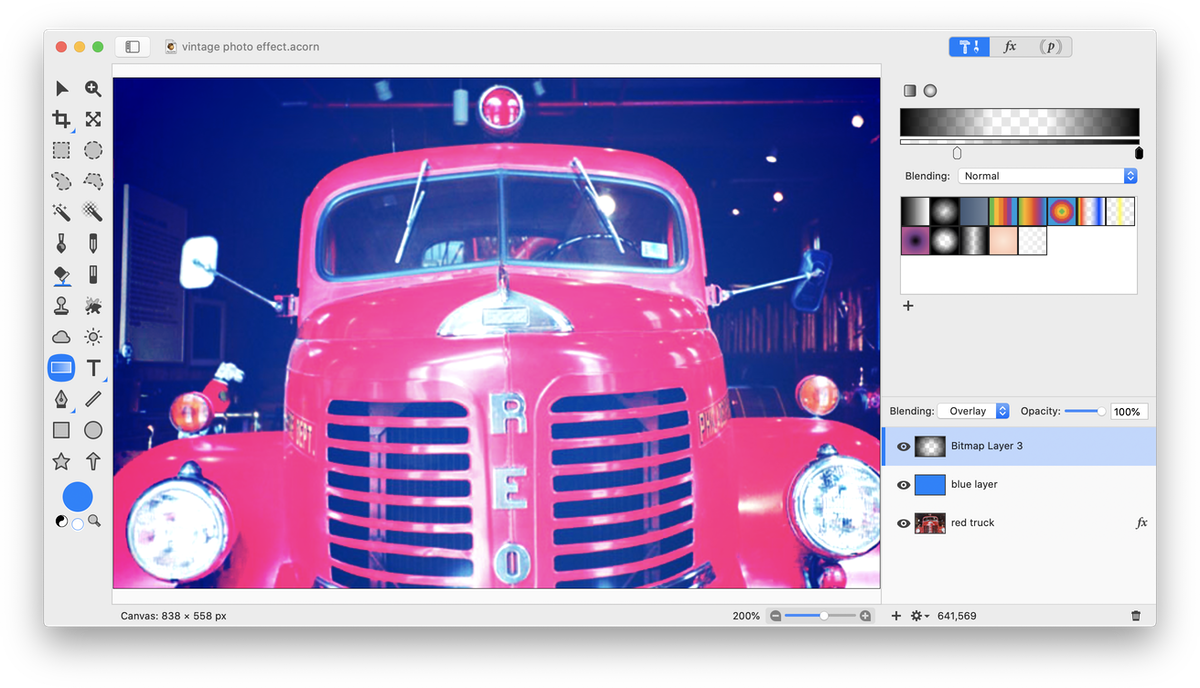Hide the blue layer via eye icon
This screenshot has height=688, width=1200.
coord(904,485)
